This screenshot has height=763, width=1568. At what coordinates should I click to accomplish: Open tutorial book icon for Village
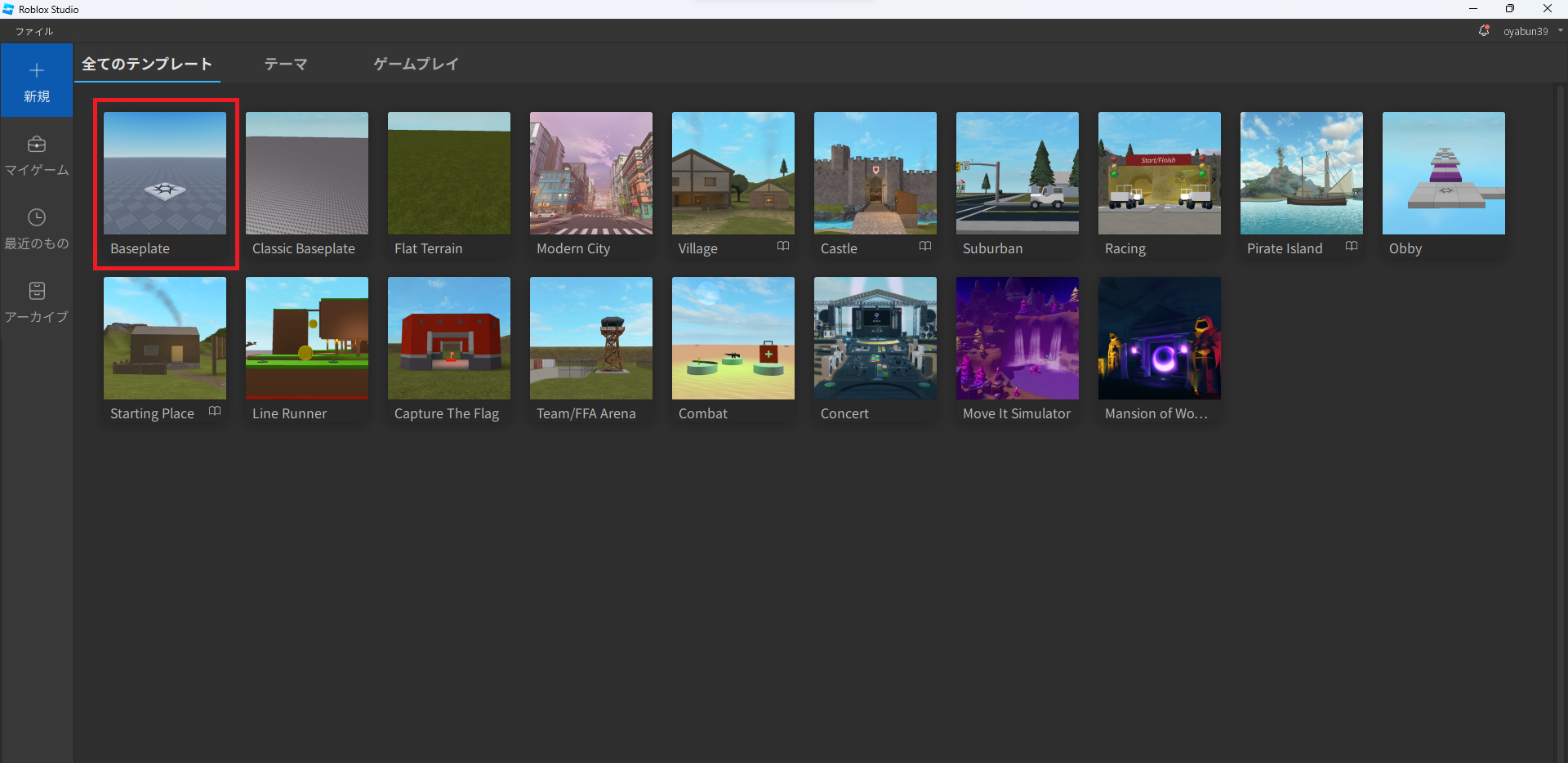[783, 246]
